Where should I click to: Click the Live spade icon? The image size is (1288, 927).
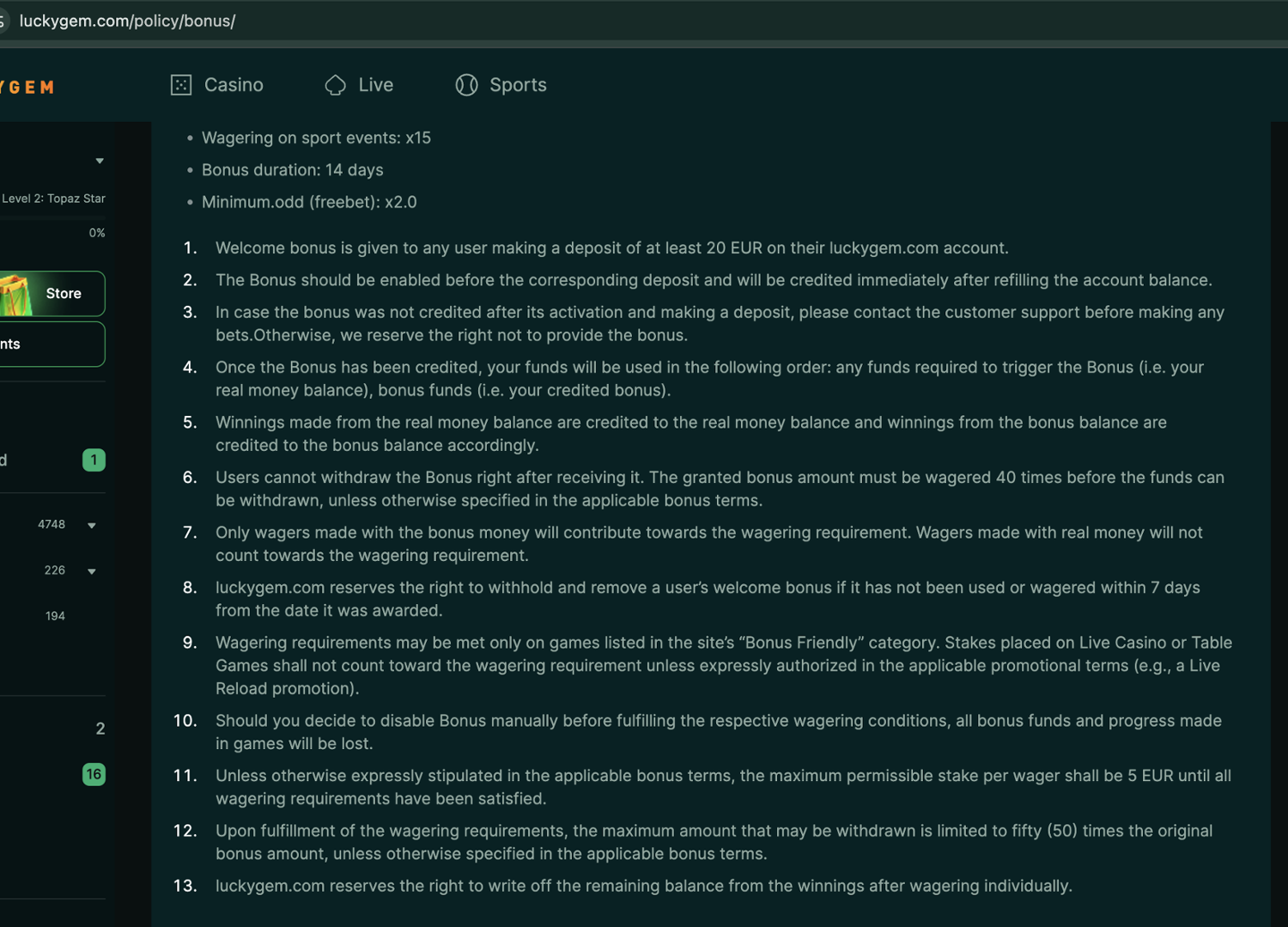336,85
